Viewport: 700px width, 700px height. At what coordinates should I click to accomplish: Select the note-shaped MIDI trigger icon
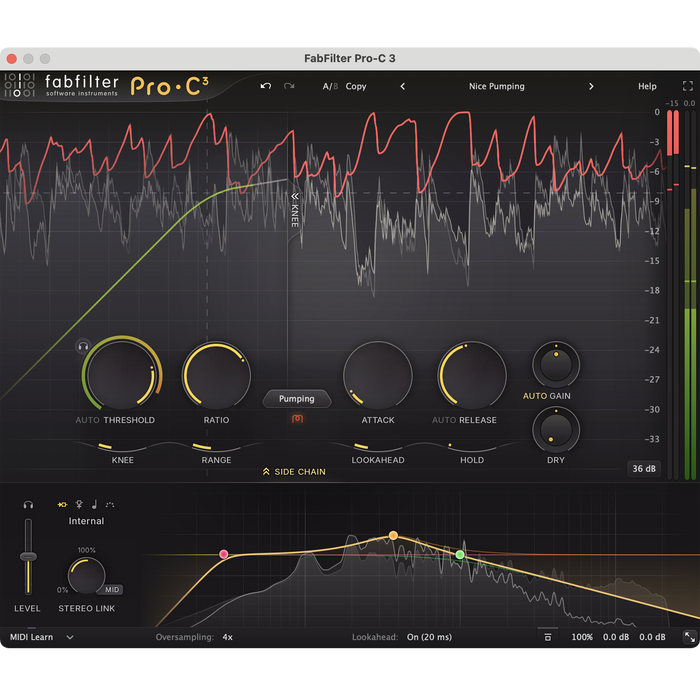pos(94,504)
